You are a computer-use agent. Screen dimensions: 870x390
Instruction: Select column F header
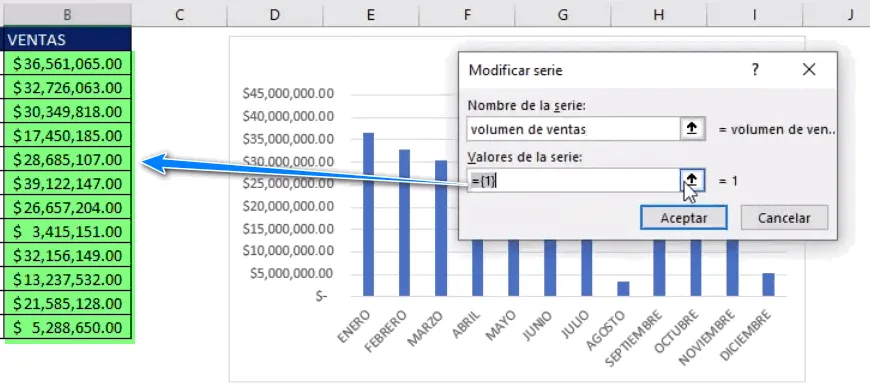pyautogui.click(x=467, y=14)
